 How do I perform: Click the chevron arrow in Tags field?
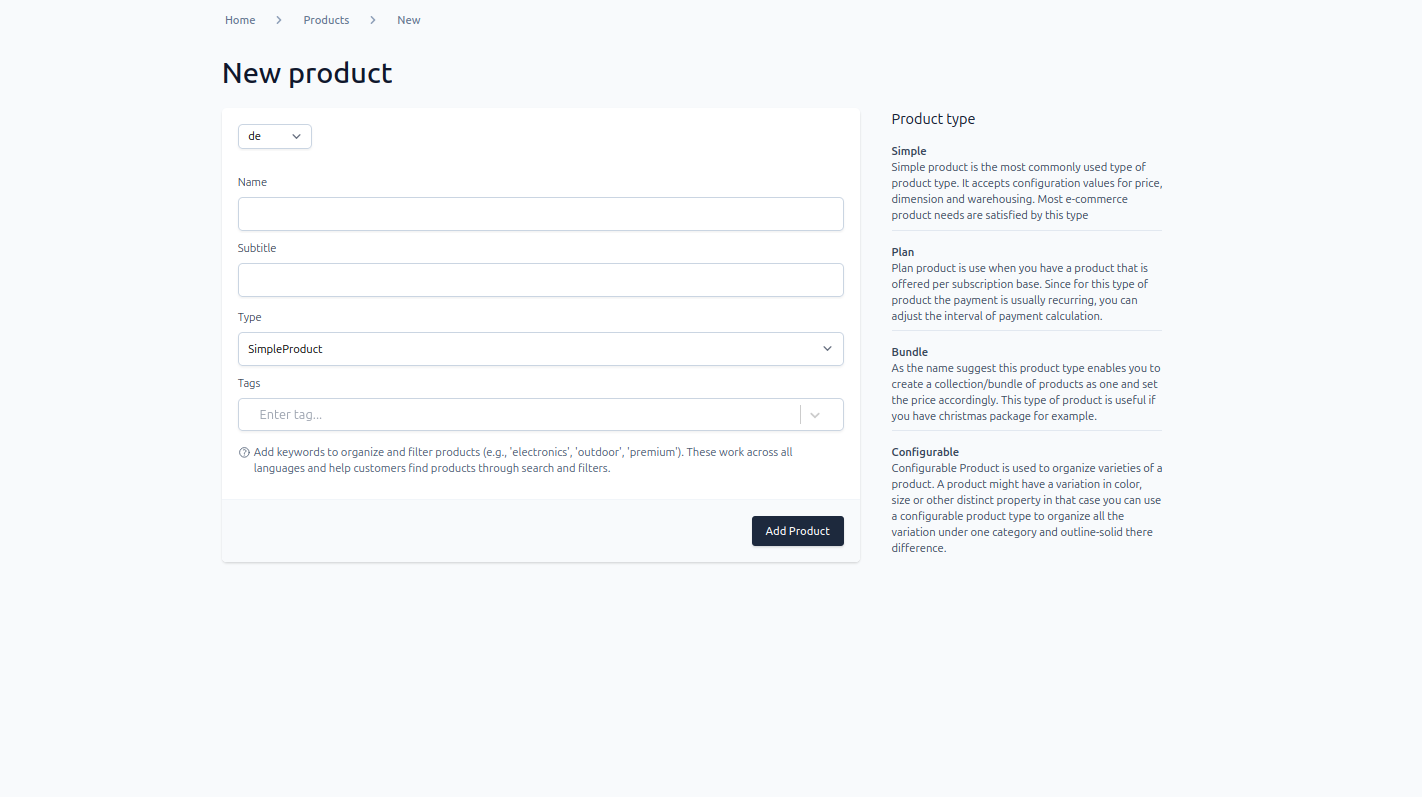point(815,415)
